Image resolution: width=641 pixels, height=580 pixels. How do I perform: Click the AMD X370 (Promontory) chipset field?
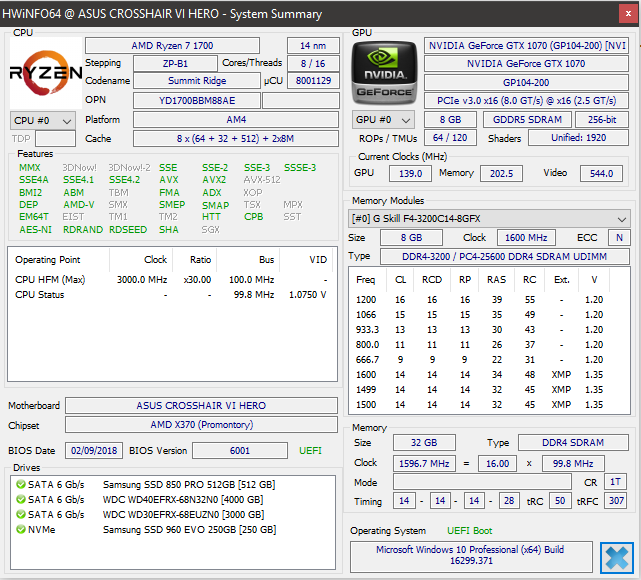(x=201, y=425)
